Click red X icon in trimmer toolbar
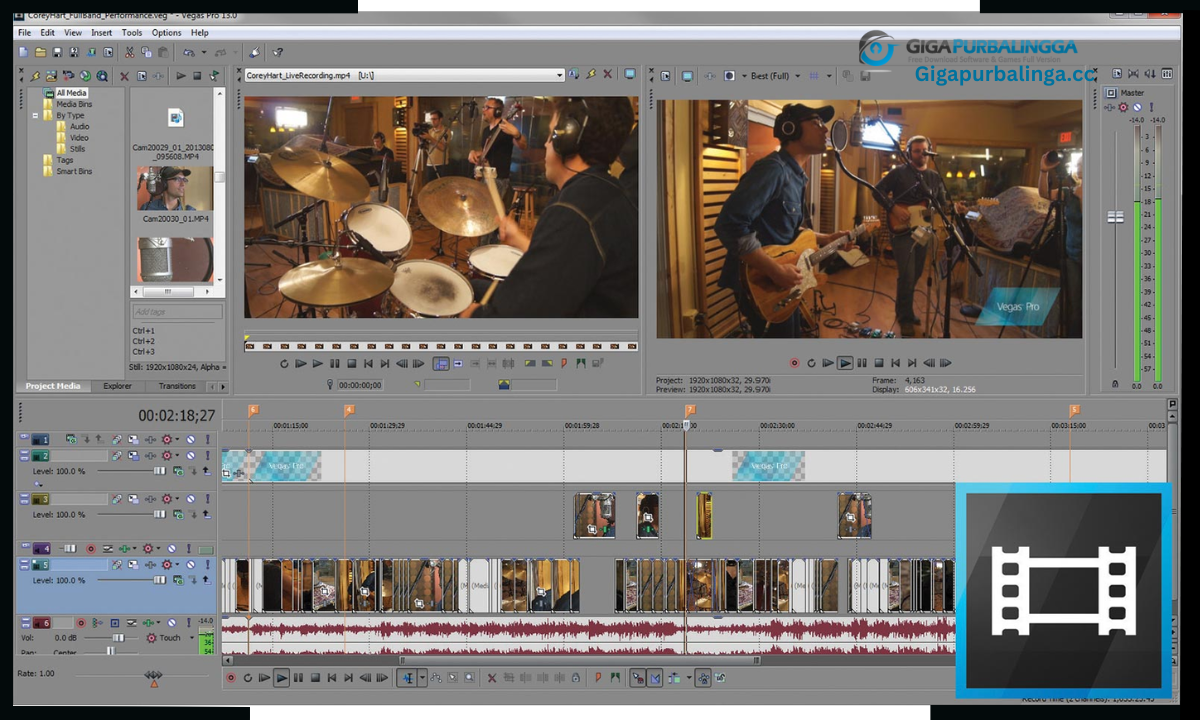The image size is (1200, 720). (x=606, y=75)
